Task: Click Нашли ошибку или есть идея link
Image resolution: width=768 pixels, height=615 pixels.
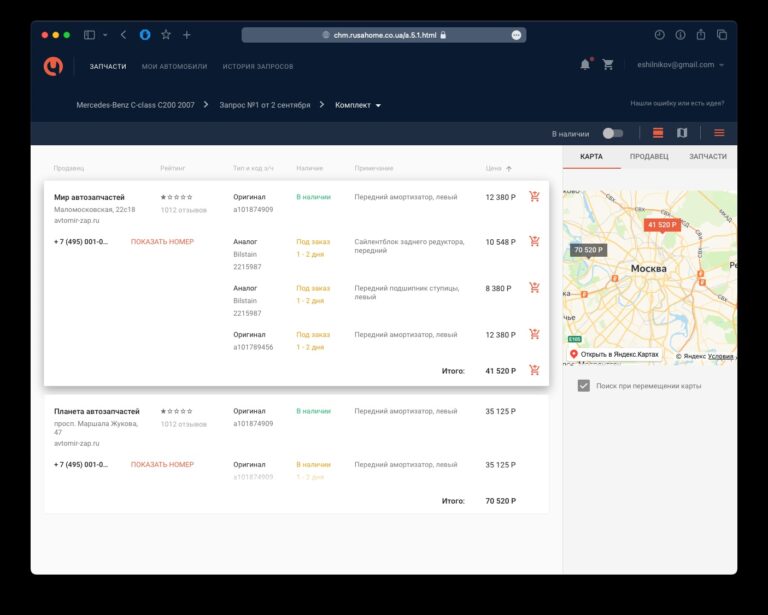Action: (x=677, y=103)
